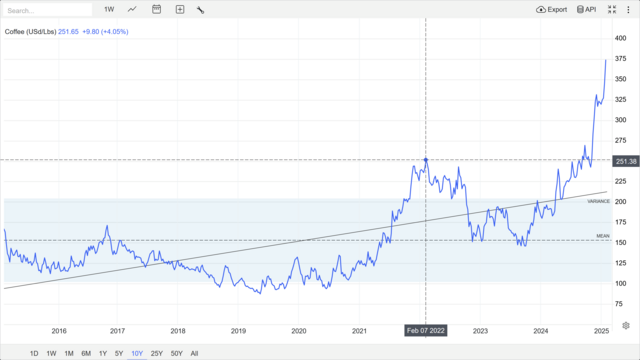Open the three-dot more options menu
This screenshot has height=360, width=640.
tap(628, 9)
